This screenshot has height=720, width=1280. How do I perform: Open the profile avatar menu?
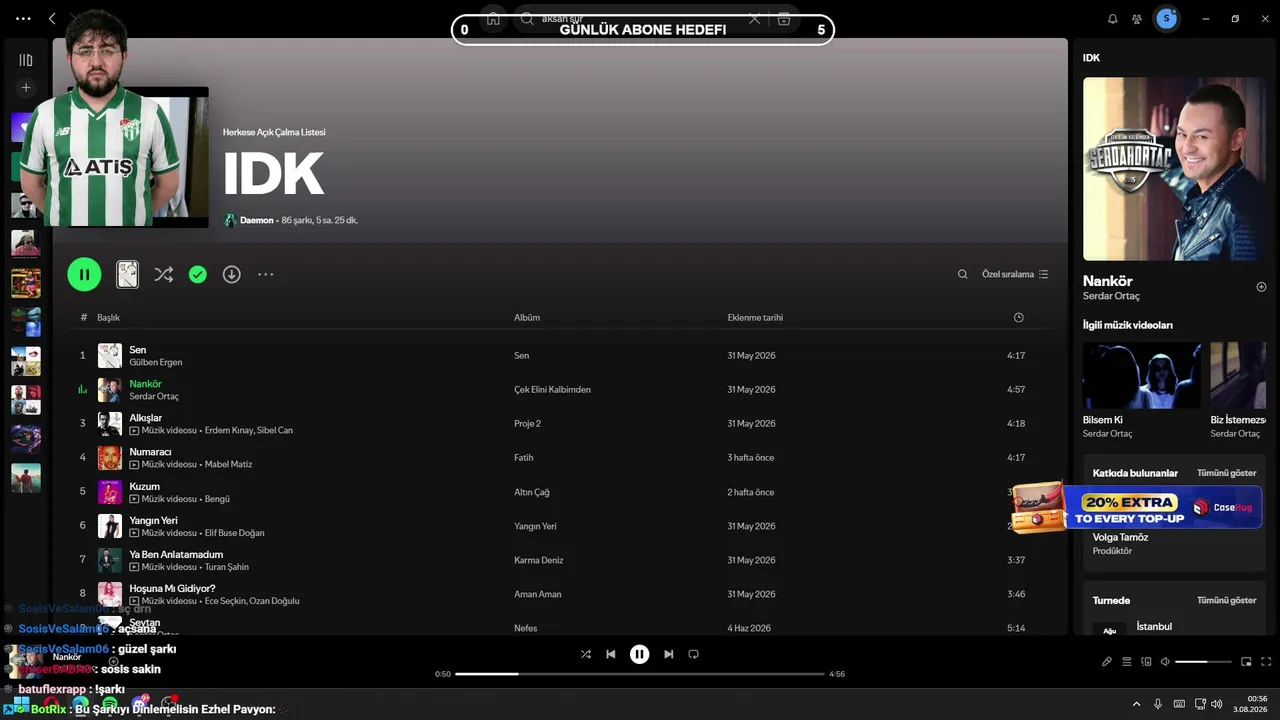click(1166, 19)
